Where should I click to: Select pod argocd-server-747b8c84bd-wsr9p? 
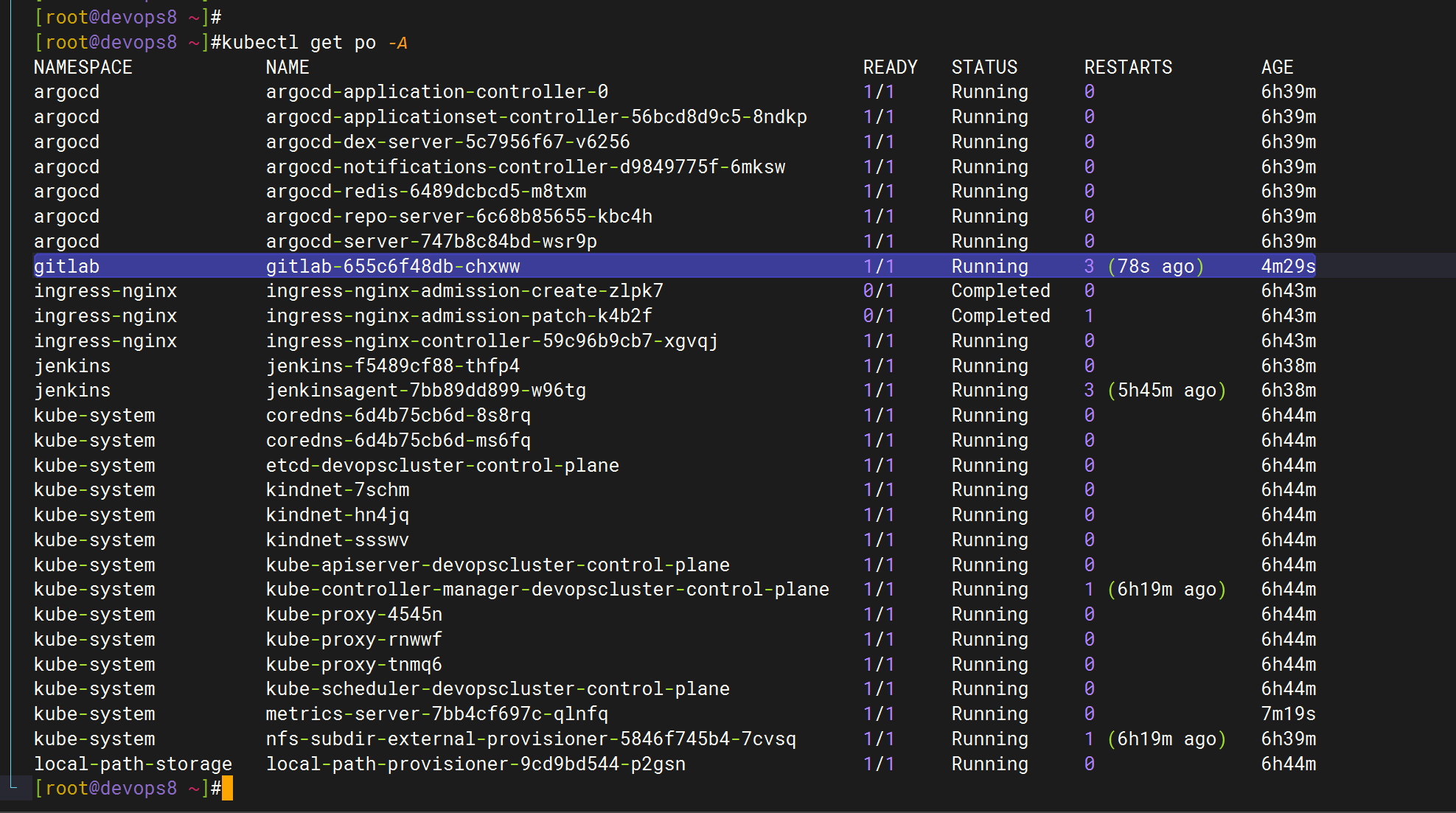(431, 242)
